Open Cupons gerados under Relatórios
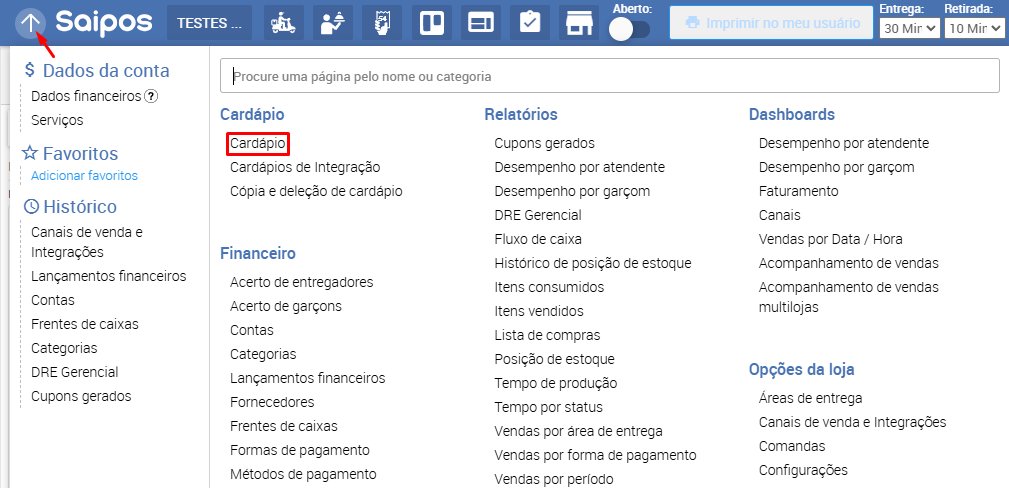1009x488 pixels. 544,143
